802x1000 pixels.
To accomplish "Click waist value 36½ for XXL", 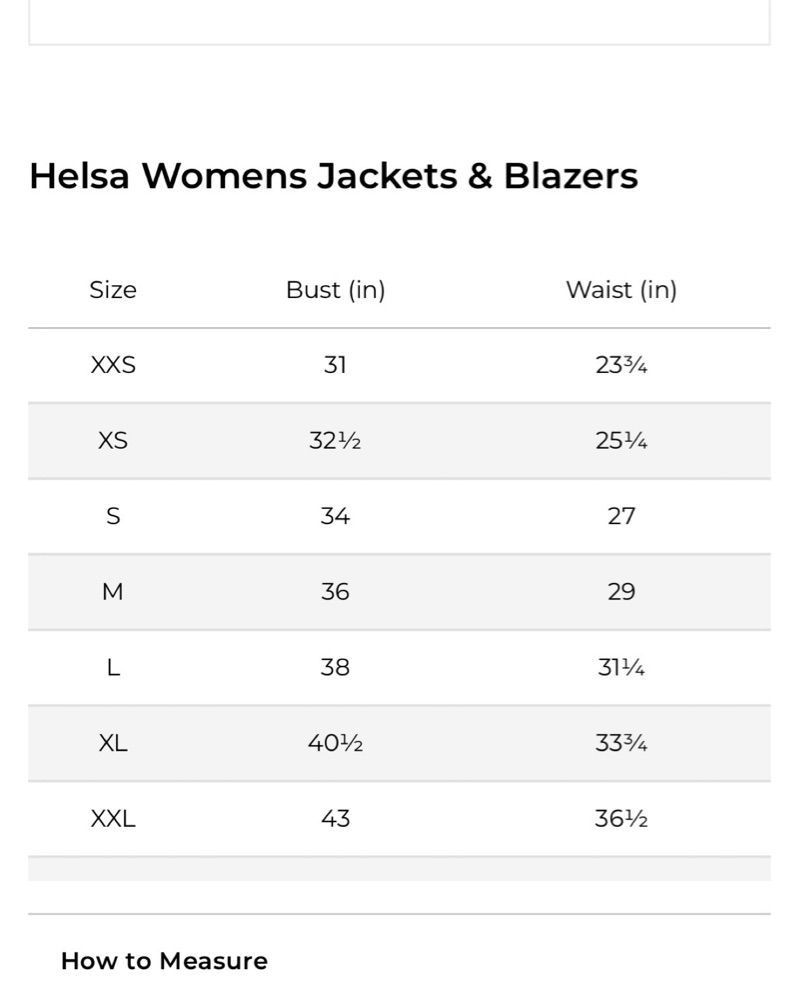I will [x=621, y=819].
